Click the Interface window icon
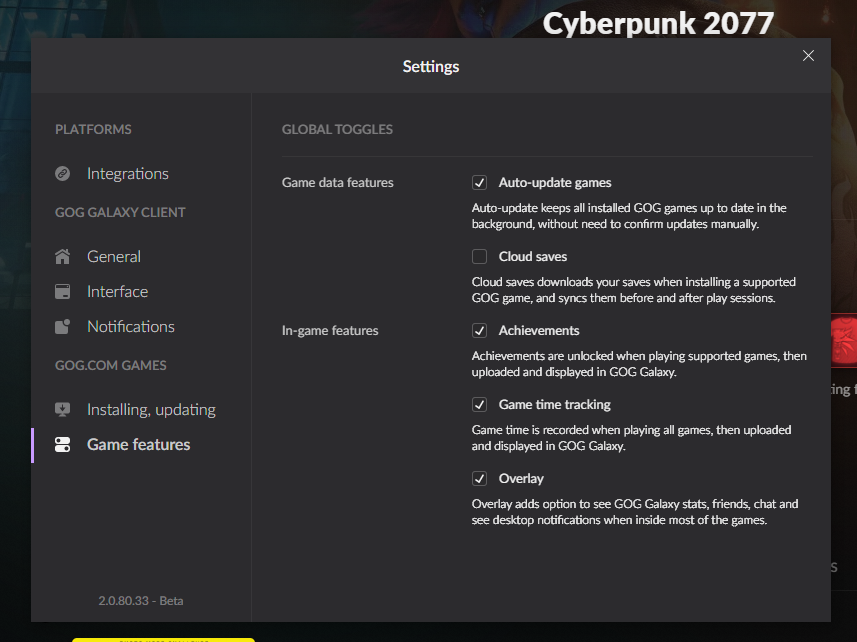The width and height of the screenshot is (857, 642). point(62,291)
